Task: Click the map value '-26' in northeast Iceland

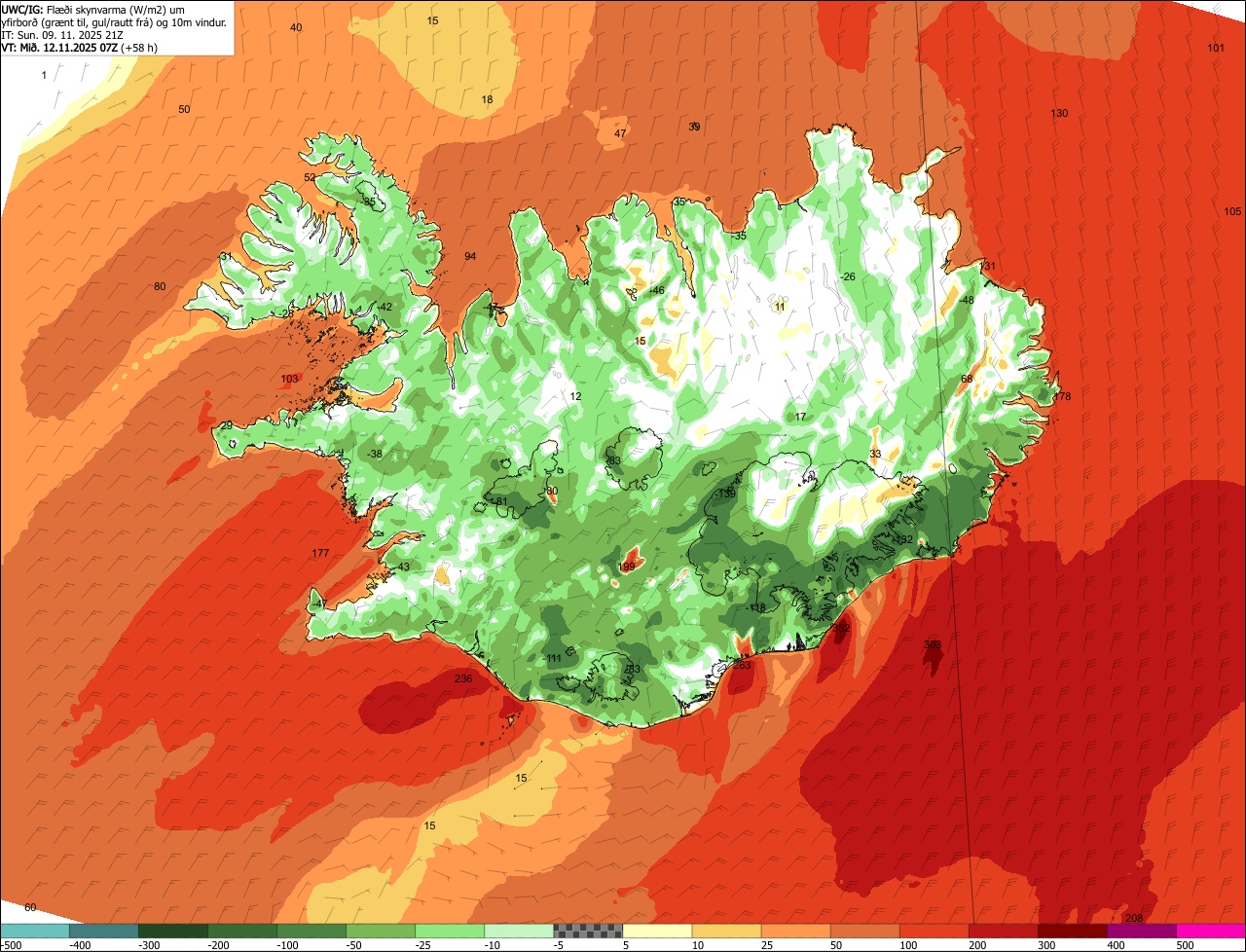Action: click(848, 277)
